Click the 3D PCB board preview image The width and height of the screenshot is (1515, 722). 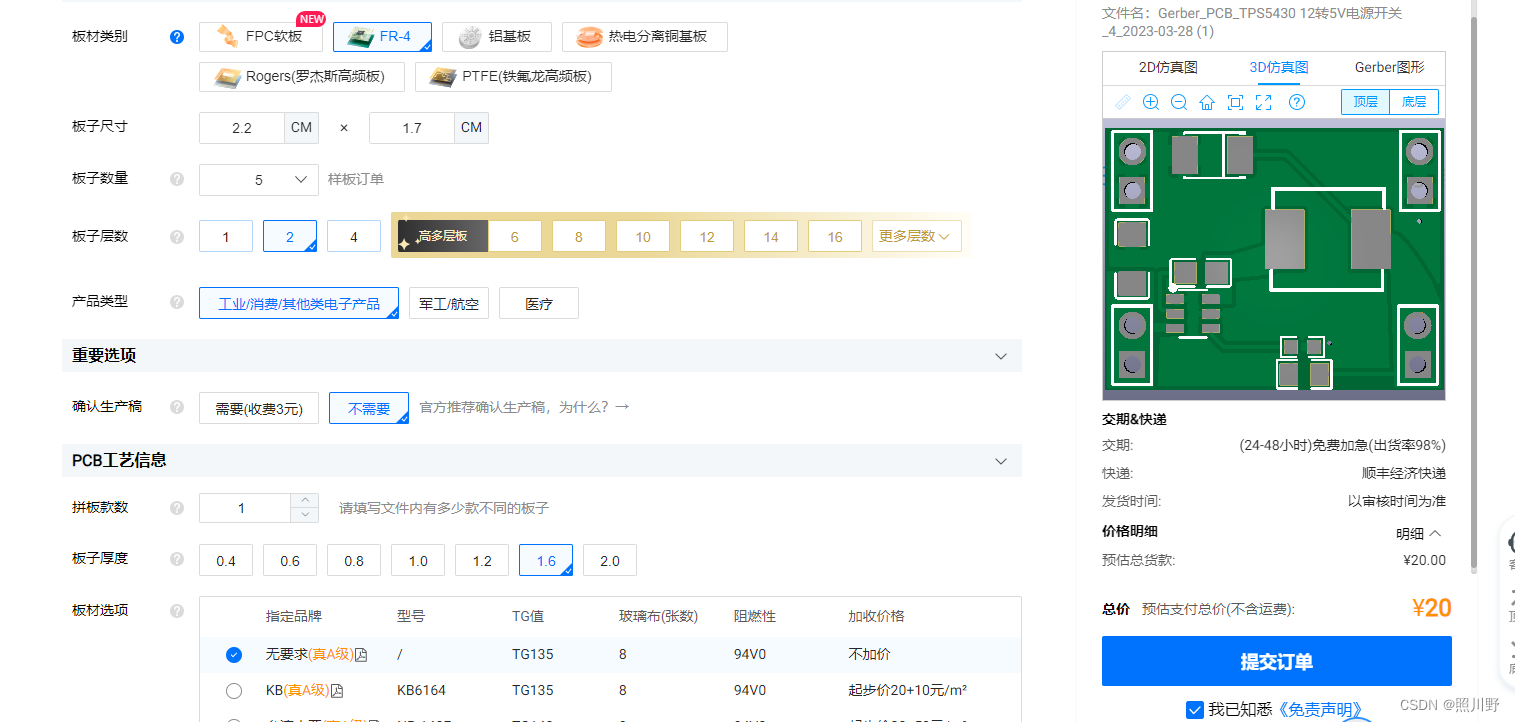tap(1274, 259)
